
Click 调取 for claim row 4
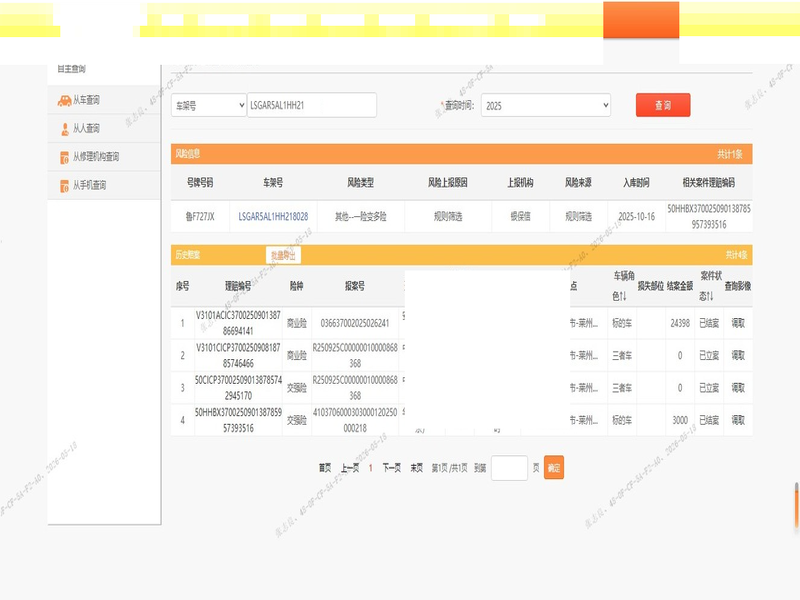click(x=738, y=420)
